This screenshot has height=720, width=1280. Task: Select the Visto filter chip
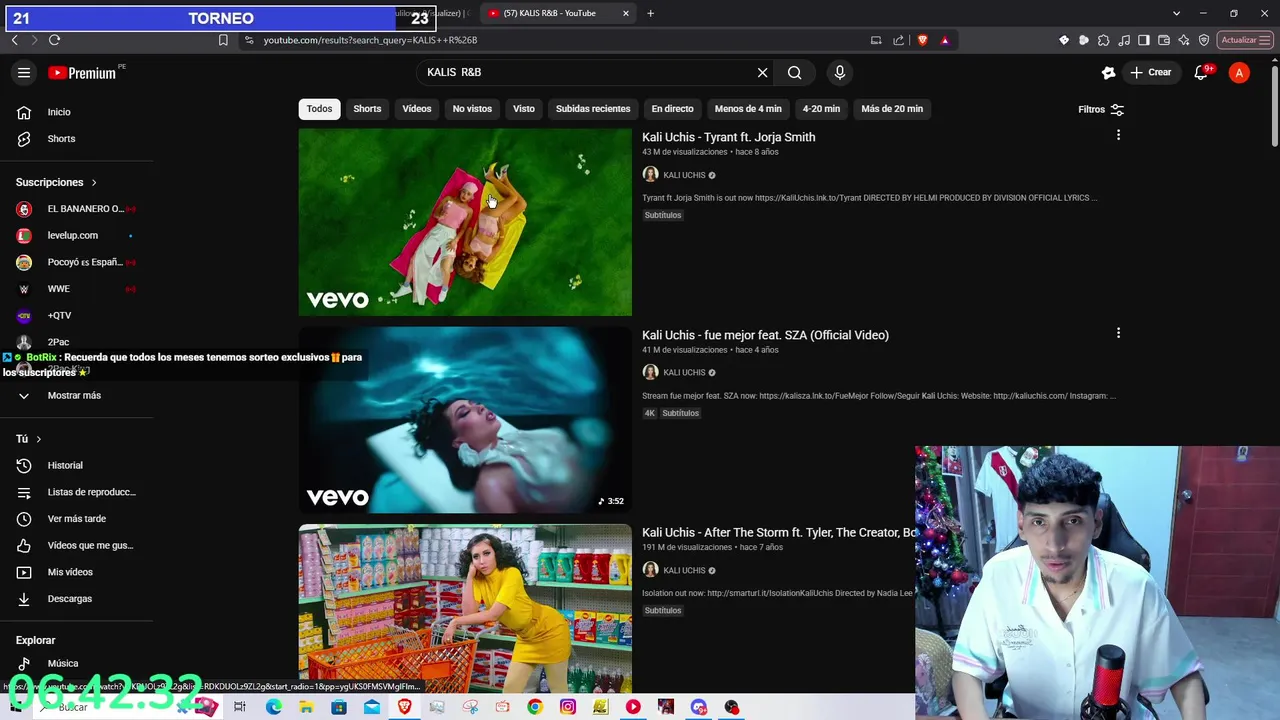click(x=524, y=108)
